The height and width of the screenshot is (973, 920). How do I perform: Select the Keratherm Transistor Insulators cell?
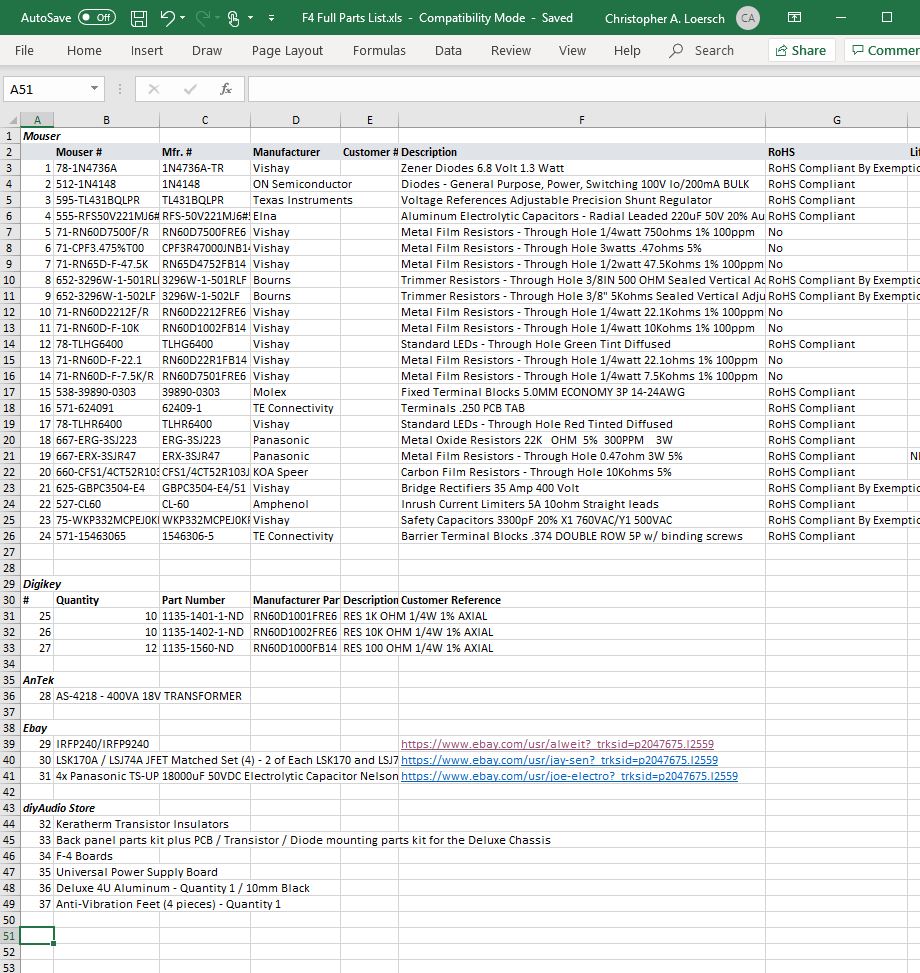(x=107, y=824)
